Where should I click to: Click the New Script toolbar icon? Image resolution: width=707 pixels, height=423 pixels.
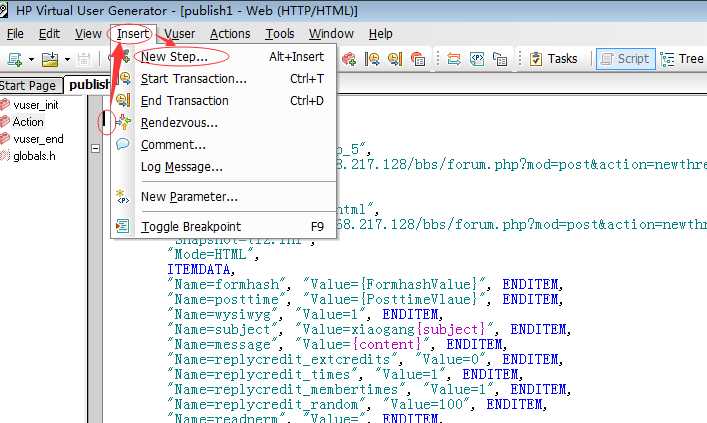pos(15,59)
